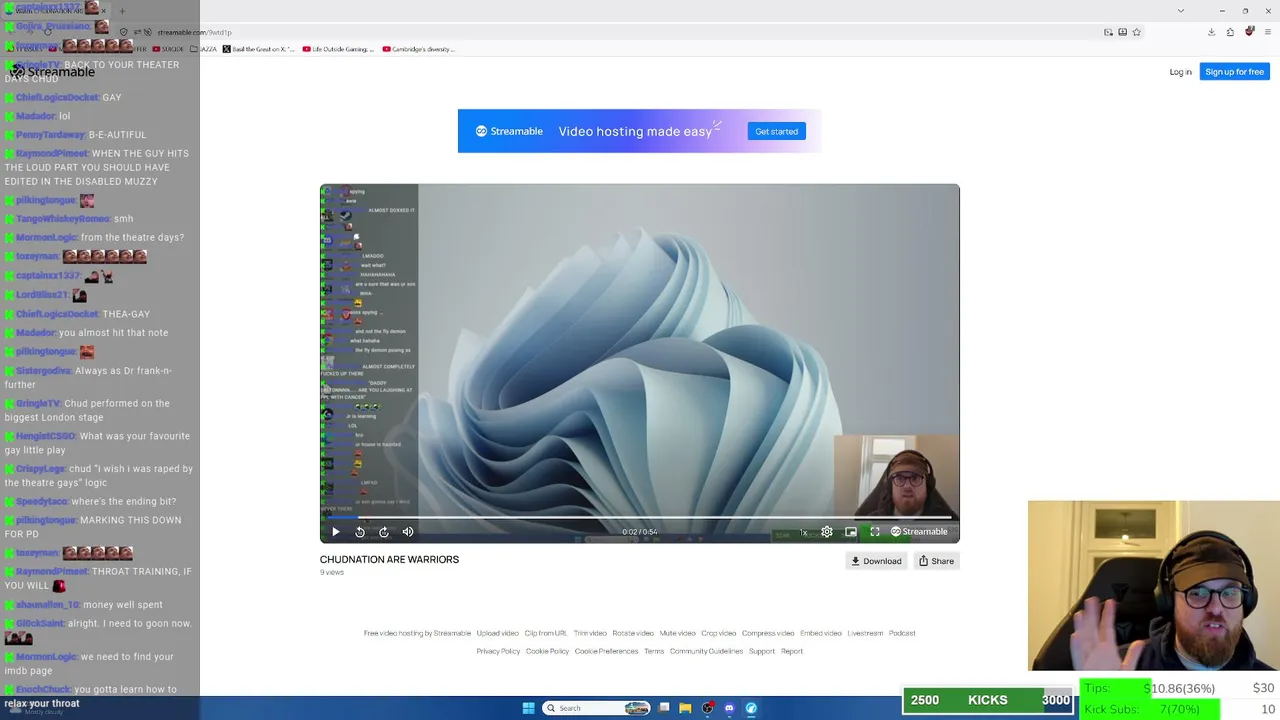Screen dimensions: 1280x720
Task: Open the Privacy Policy link
Action: point(498,651)
